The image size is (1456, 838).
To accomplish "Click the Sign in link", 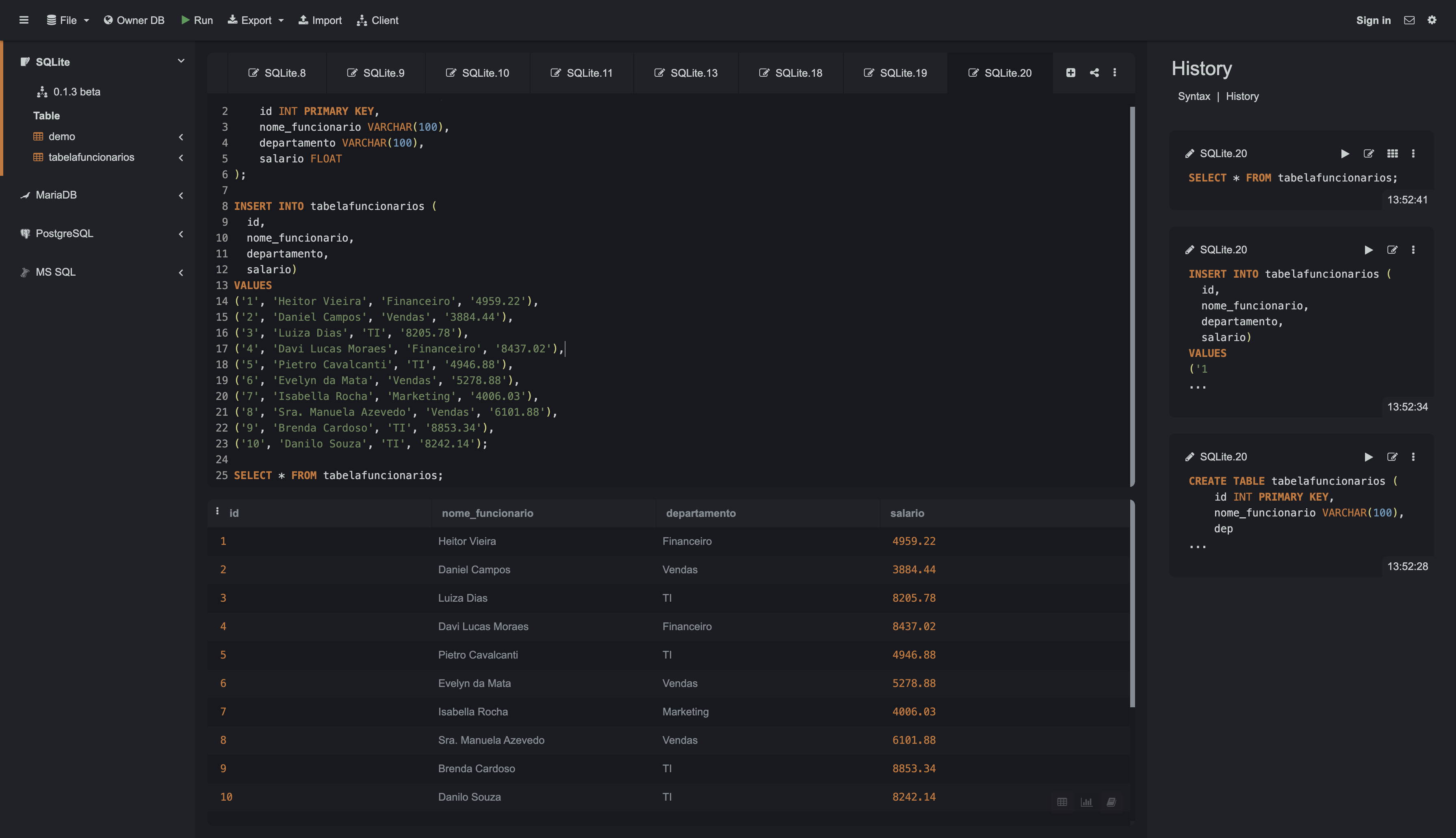I will (1373, 20).
